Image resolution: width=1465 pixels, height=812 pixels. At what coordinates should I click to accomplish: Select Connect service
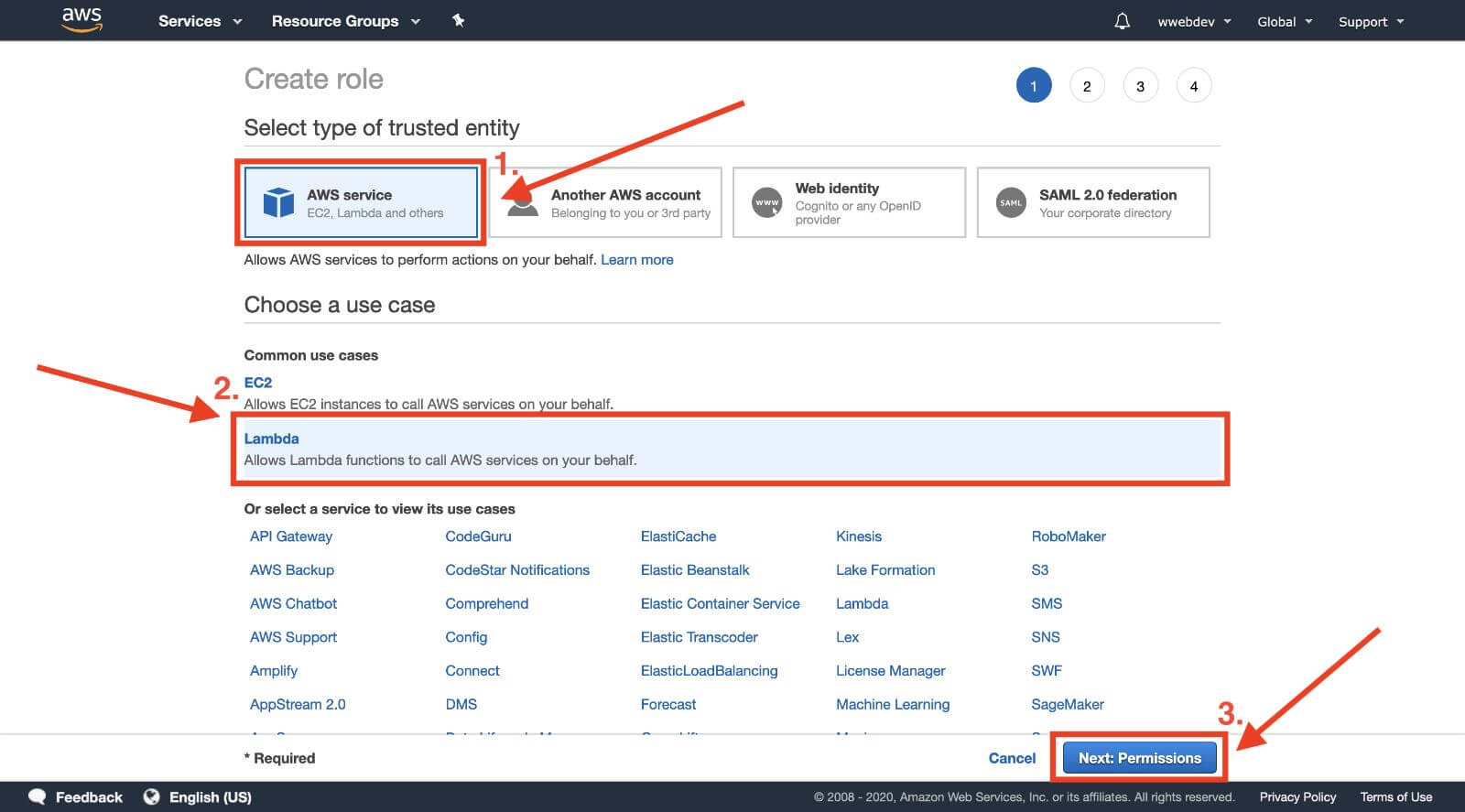click(472, 671)
